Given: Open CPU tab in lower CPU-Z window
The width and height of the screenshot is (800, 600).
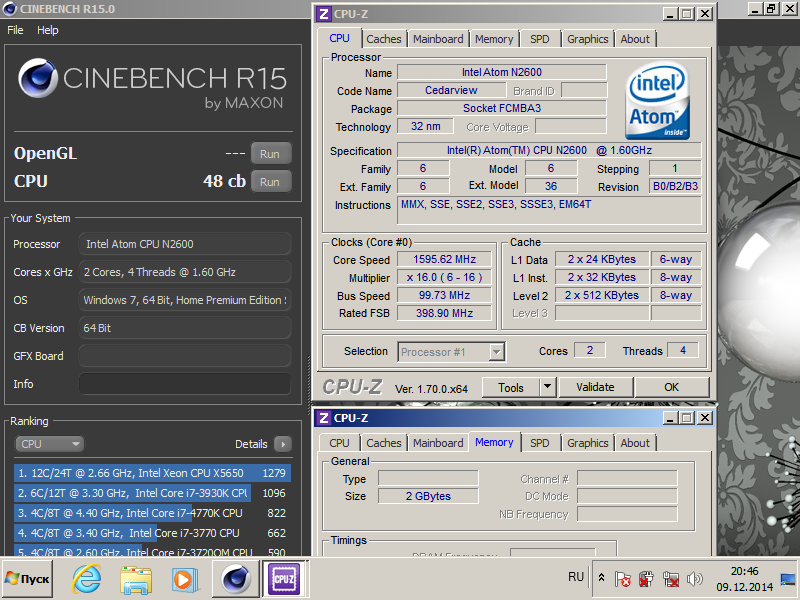Looking at the screenshot, I should tap(339, 443).
